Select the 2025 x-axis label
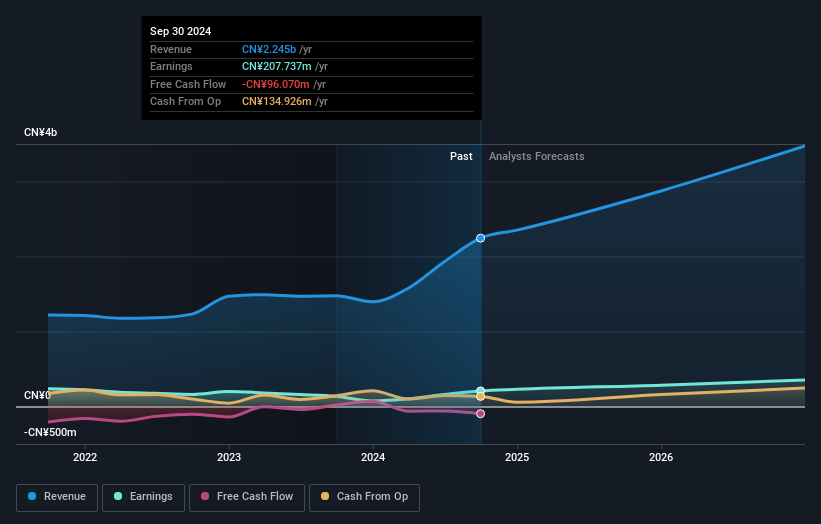The image size is (821, 524). pos(517,457)
